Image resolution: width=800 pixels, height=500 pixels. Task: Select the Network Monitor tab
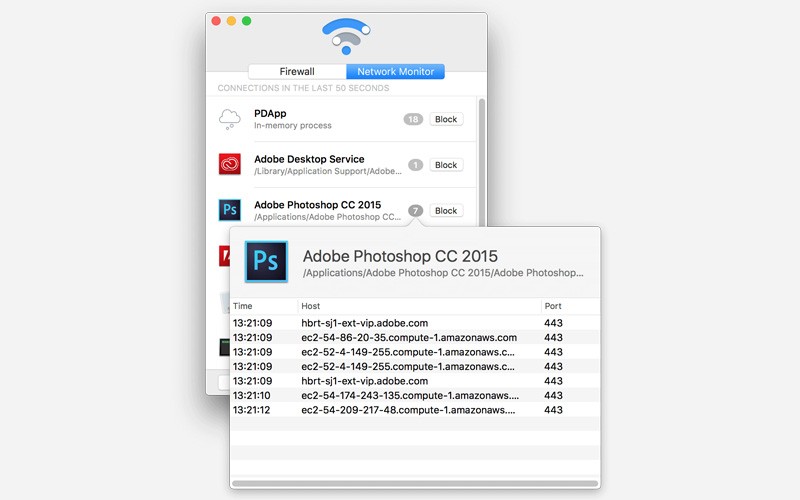pyautogui.click(x=395, y=71)
